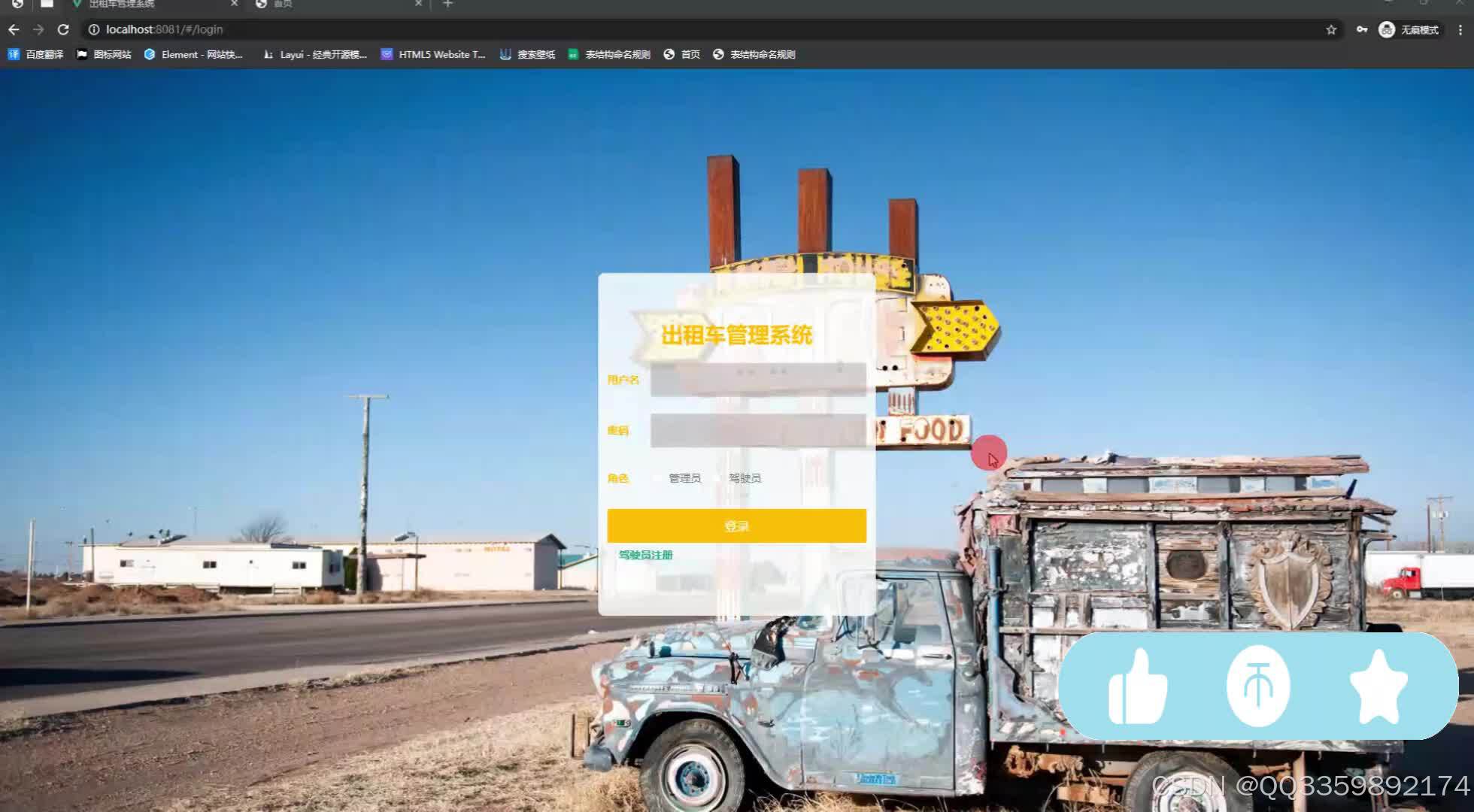Bookmark this page with the star icon
This screenshot has width=1474, height=812.
point(1331,29)
